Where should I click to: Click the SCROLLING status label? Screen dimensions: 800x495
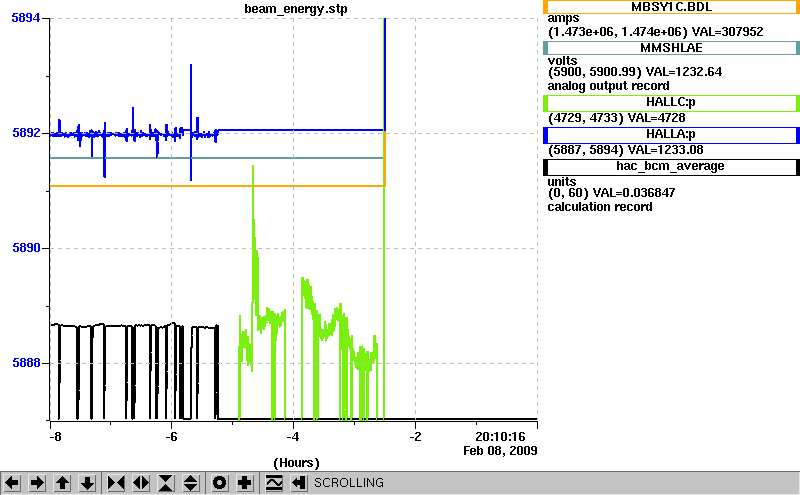(x=349, y=483)
